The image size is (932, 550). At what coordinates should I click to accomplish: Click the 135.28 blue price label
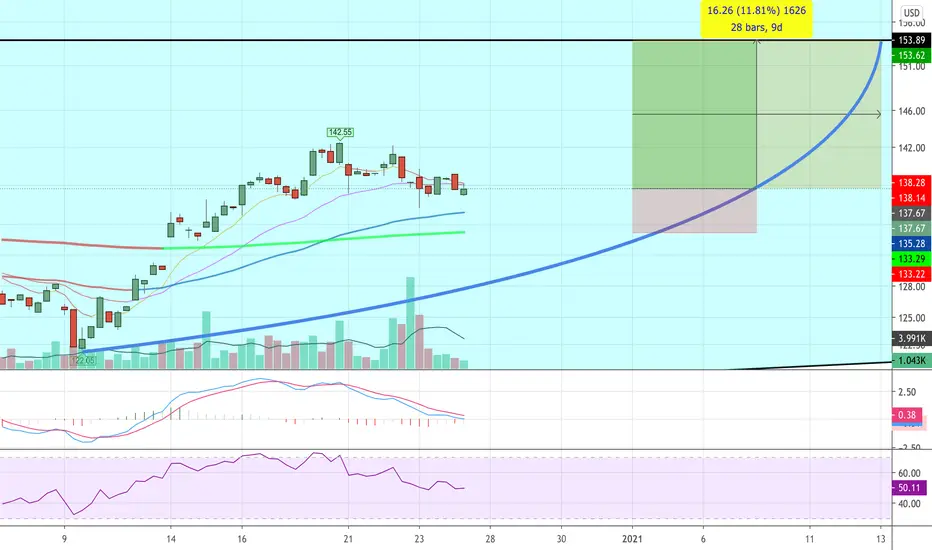click(x=911, y=244)
